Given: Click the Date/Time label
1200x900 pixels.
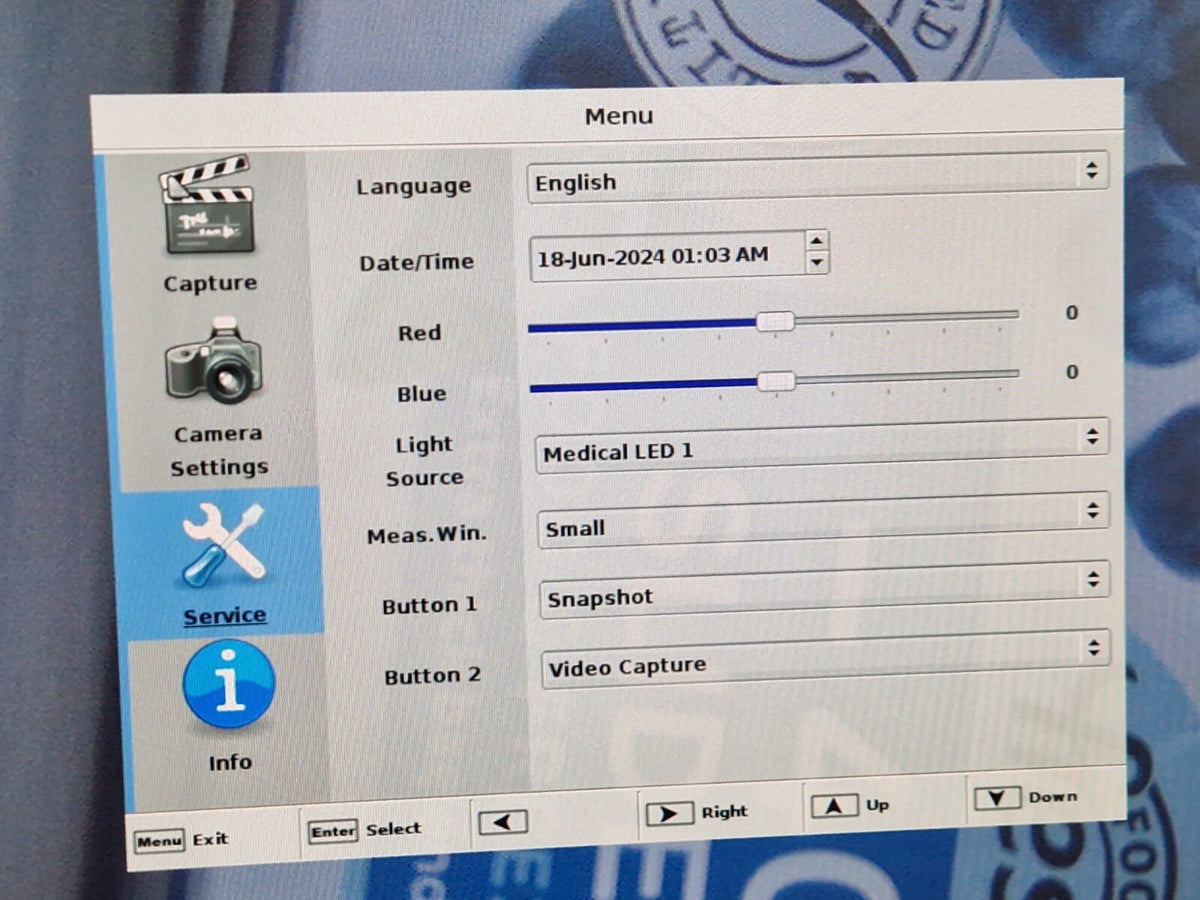Looking at the screenshot, I should (417, 262).
